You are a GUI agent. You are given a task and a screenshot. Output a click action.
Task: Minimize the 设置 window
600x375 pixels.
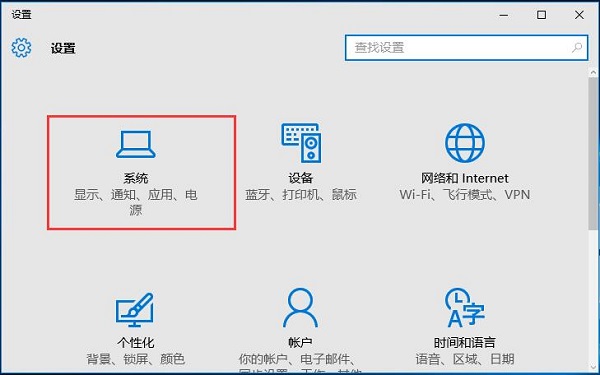[504, 15]
